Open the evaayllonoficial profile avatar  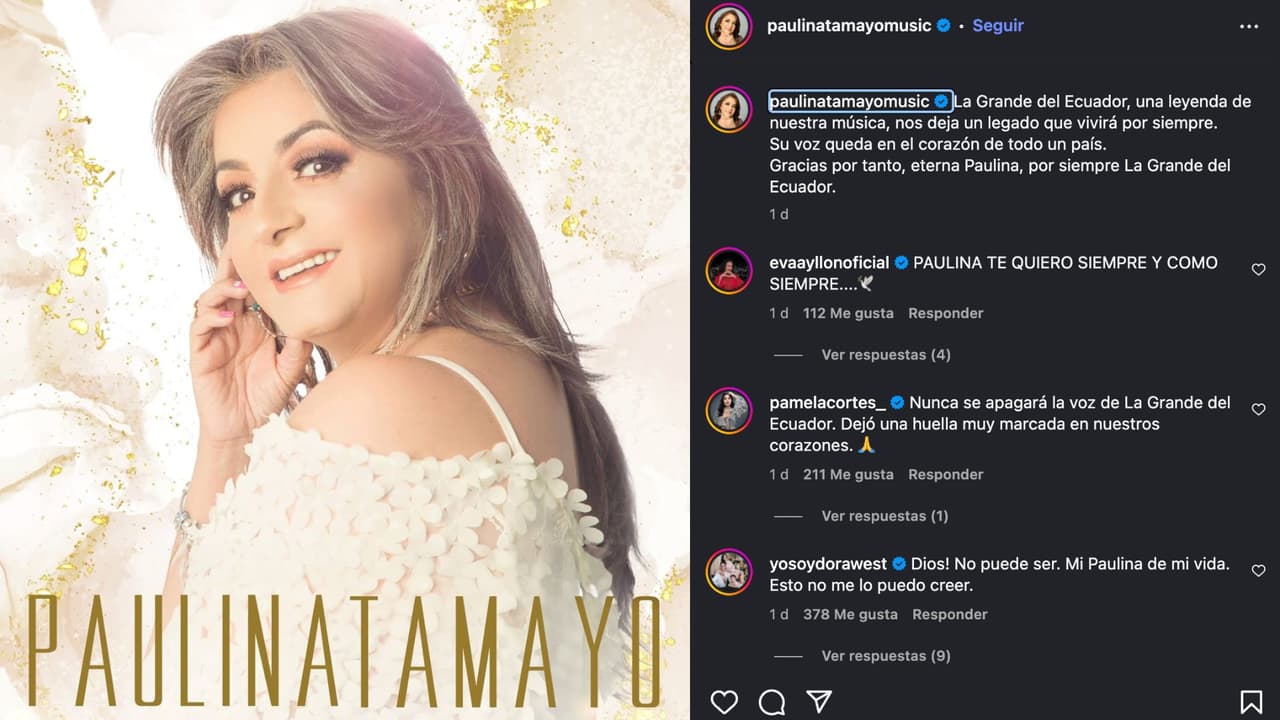(728, 270)
